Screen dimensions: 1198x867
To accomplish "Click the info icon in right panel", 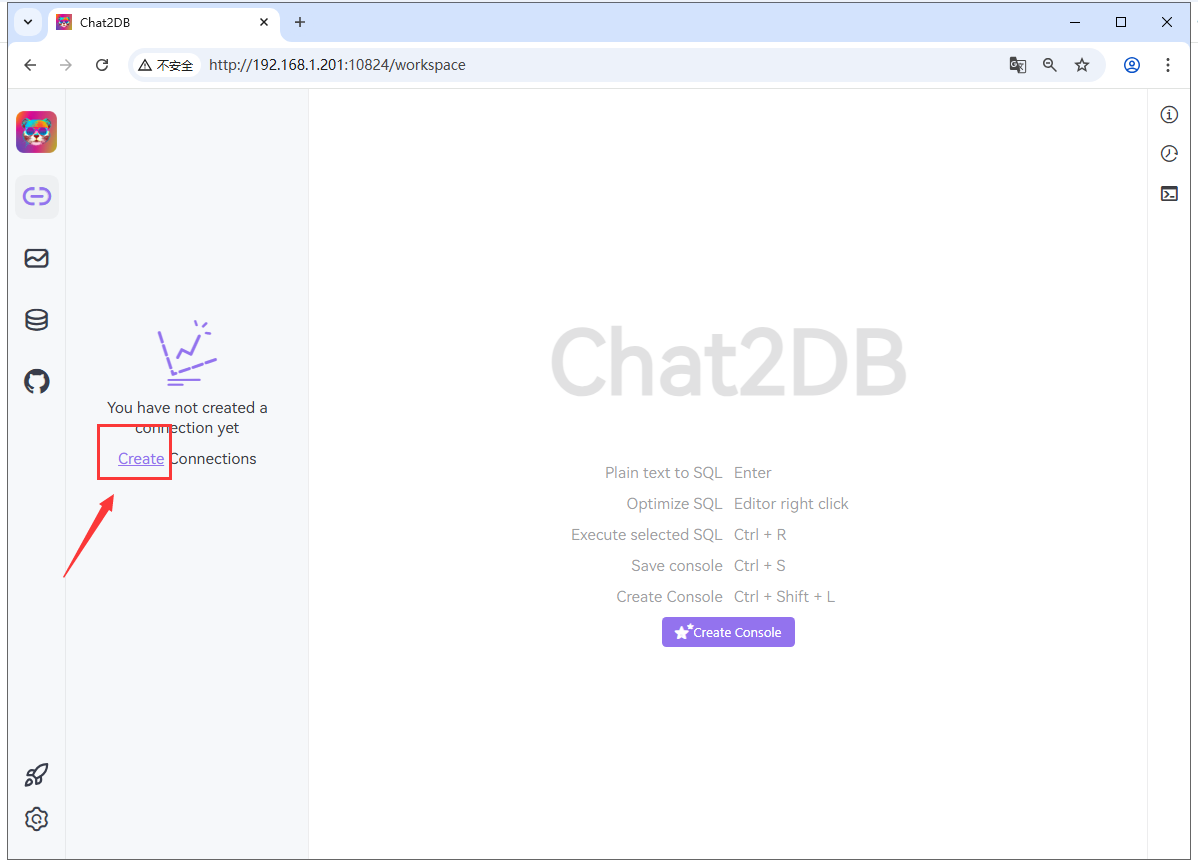I will pyautogui.click(x=1169, y=115).
